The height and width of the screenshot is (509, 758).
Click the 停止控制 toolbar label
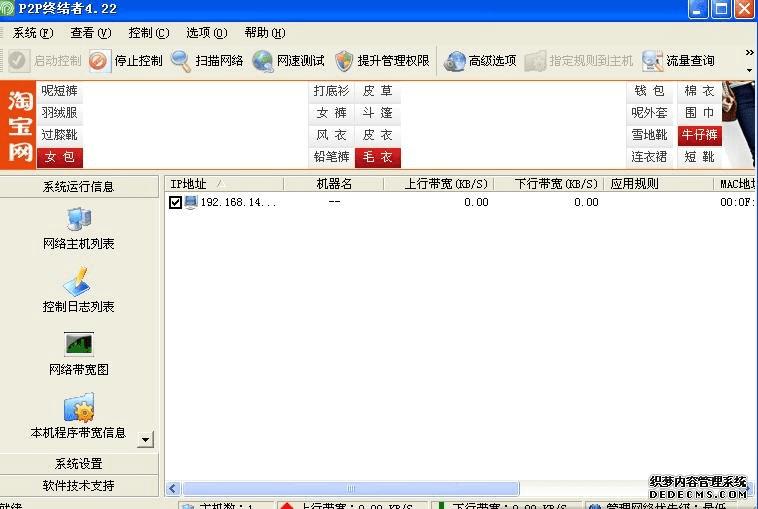138,61
